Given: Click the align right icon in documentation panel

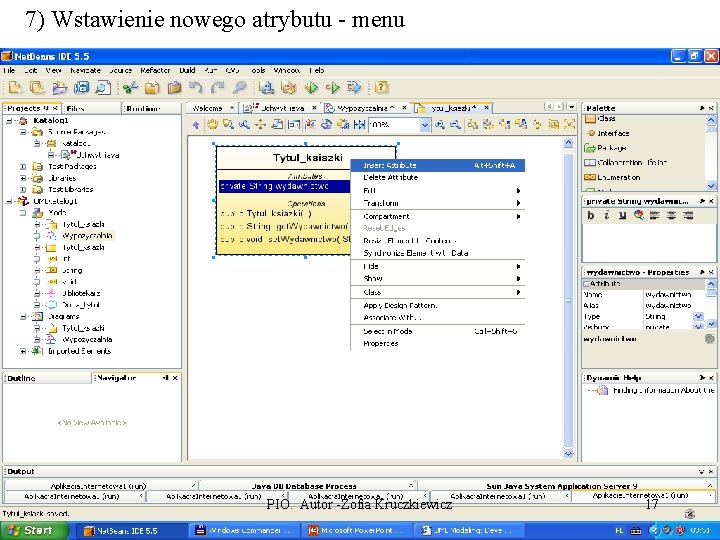Looking at the screenshot, I should coord(687,215).
